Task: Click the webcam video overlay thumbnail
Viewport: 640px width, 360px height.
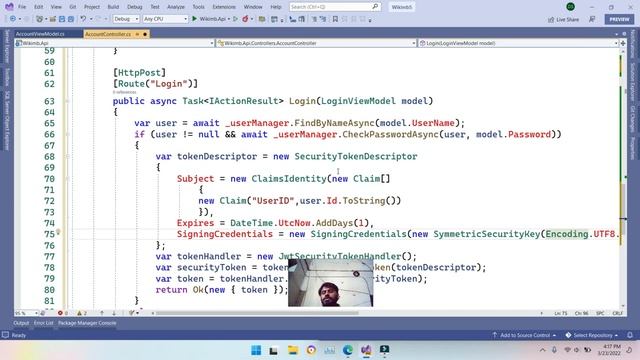Action: [x=331, y=283]
